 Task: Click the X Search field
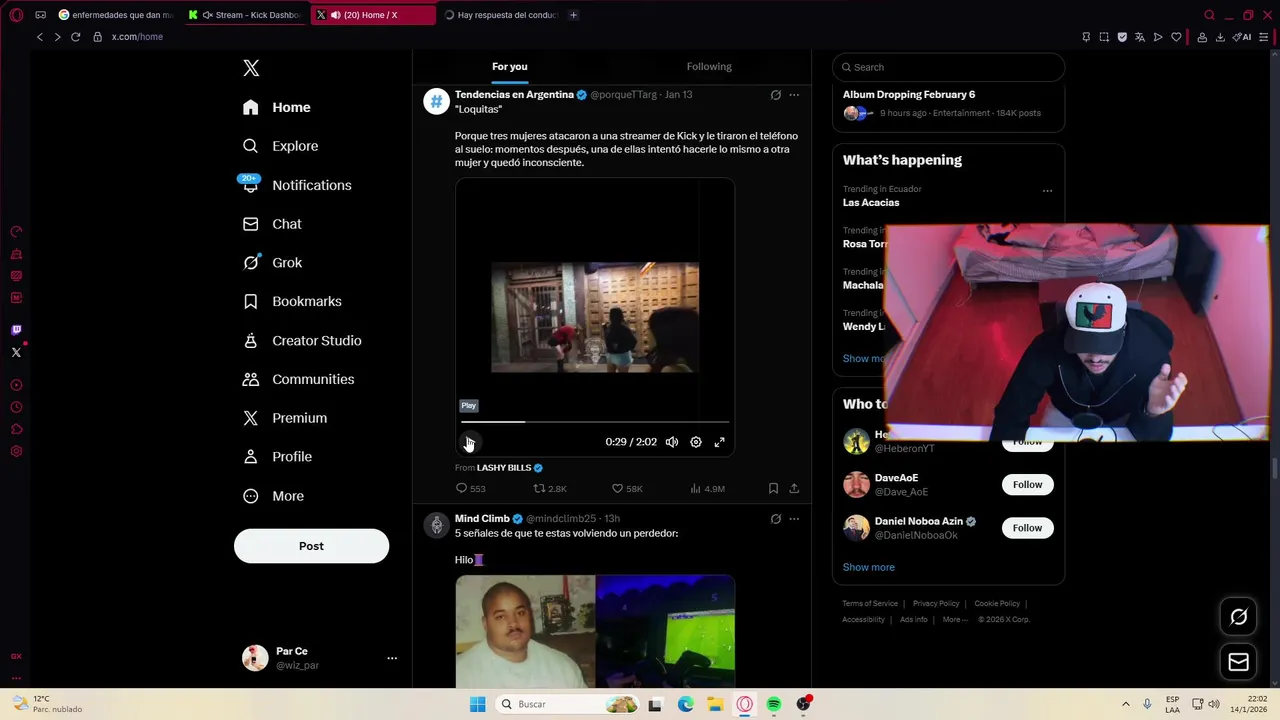click(948, 67)
